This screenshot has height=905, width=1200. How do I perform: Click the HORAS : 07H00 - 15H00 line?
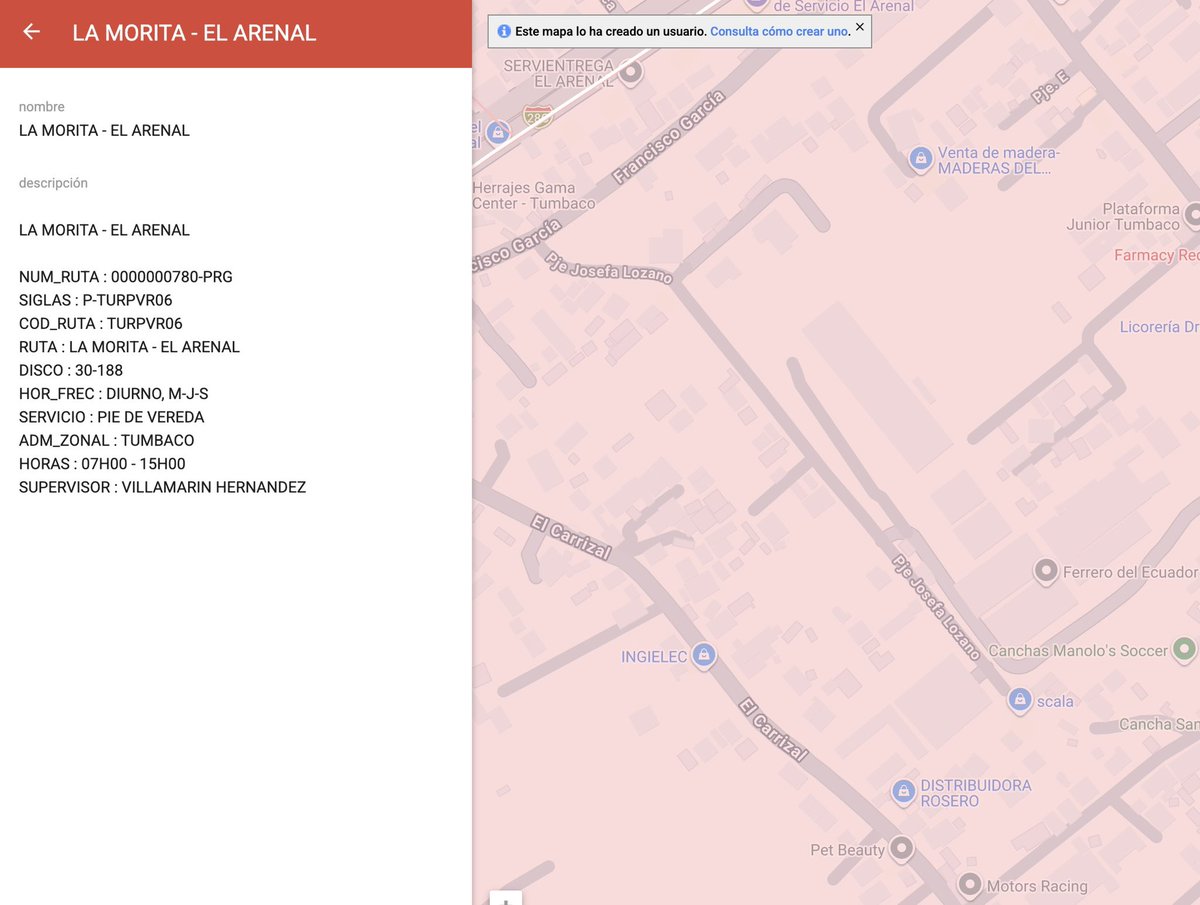(102, 464)
